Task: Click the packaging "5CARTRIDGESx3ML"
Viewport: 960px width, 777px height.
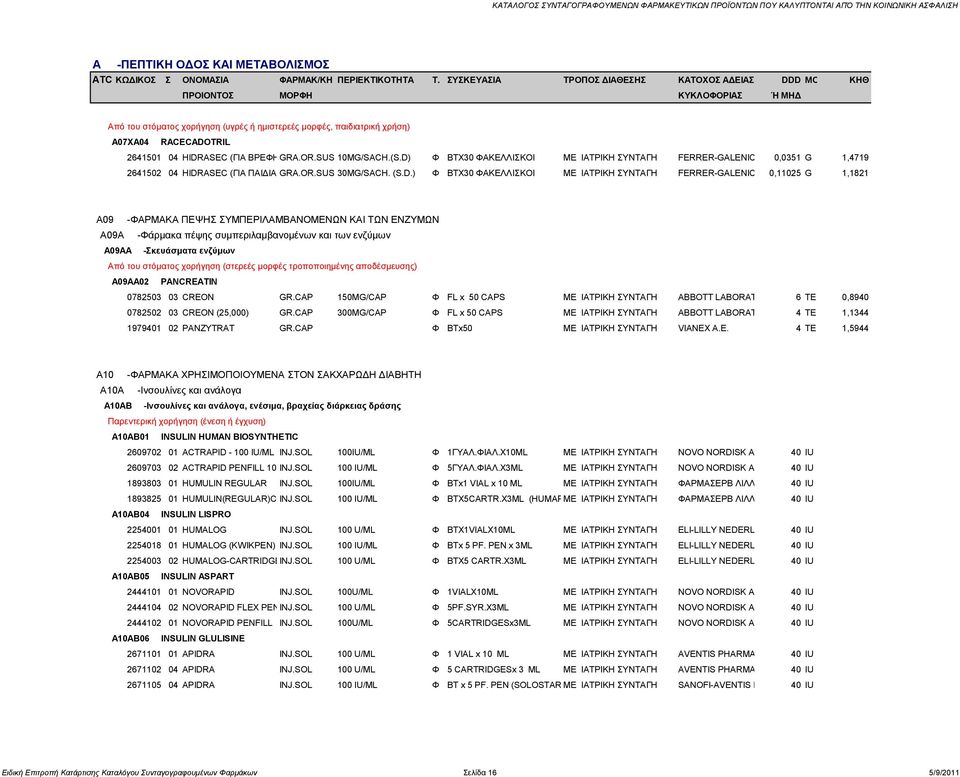Action: (x=489, y=623)
